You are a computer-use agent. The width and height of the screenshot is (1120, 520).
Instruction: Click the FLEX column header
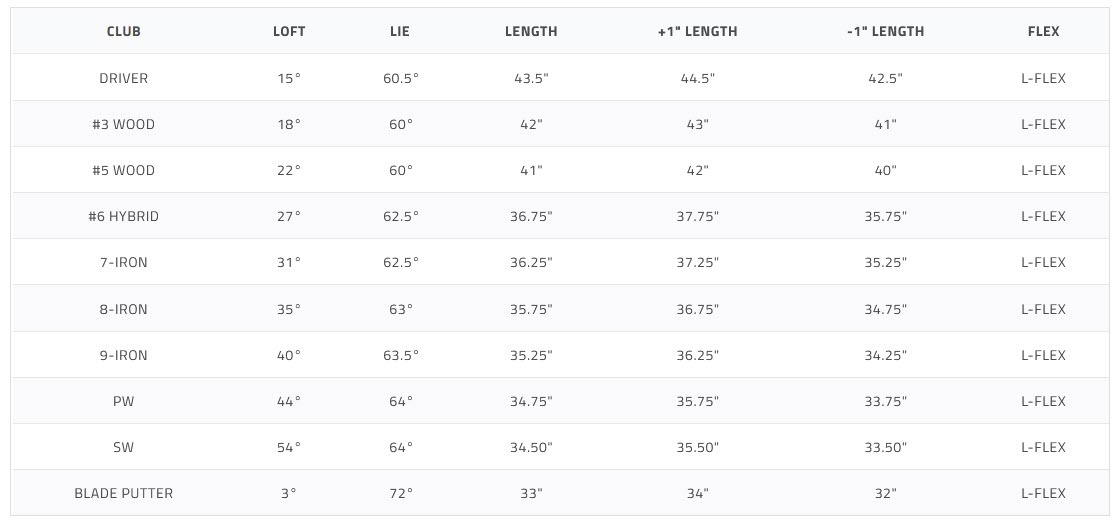pos(1044,31)
